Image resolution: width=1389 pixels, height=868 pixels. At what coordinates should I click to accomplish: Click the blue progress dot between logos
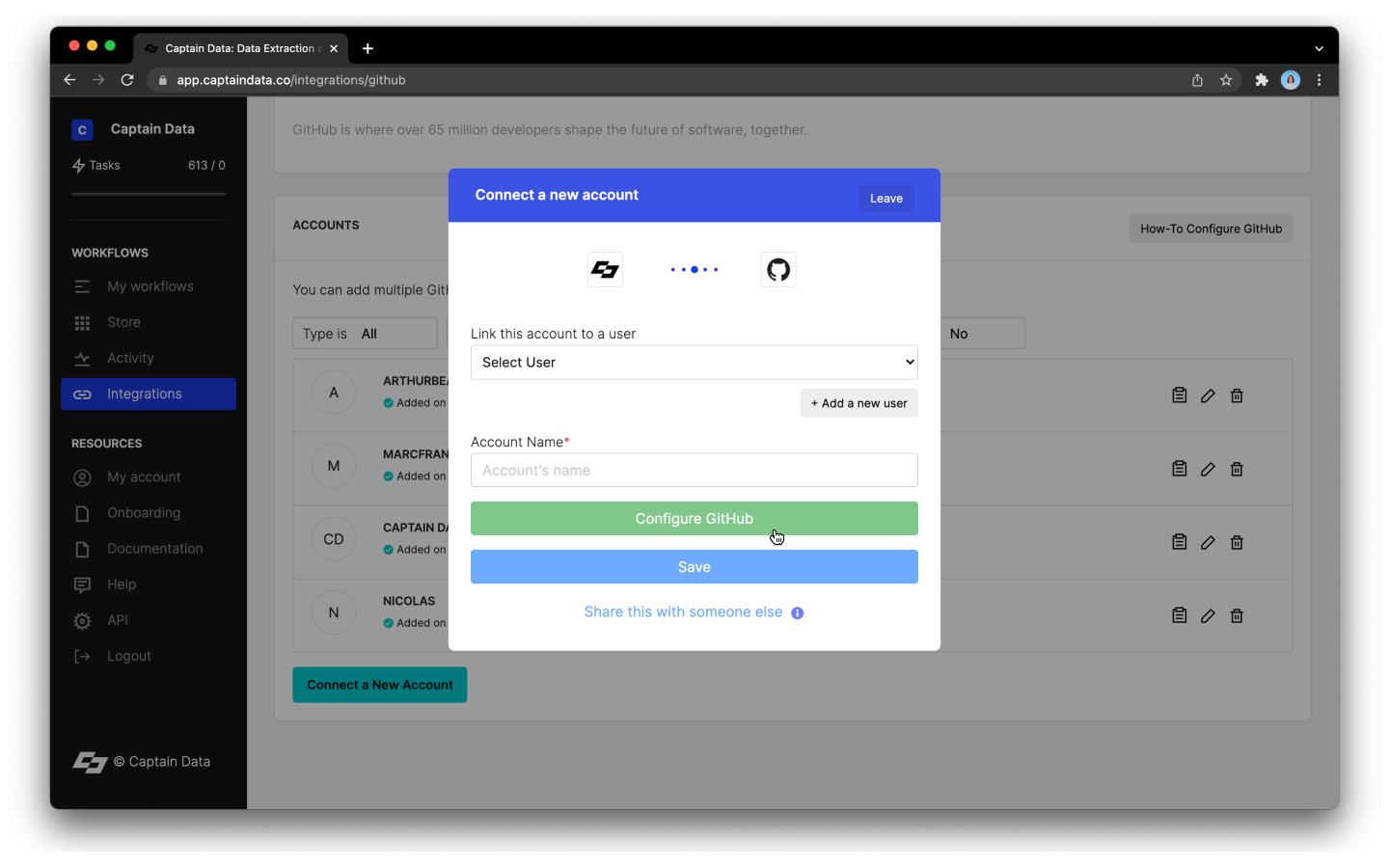pyautogui.click(x=694, y=269)
